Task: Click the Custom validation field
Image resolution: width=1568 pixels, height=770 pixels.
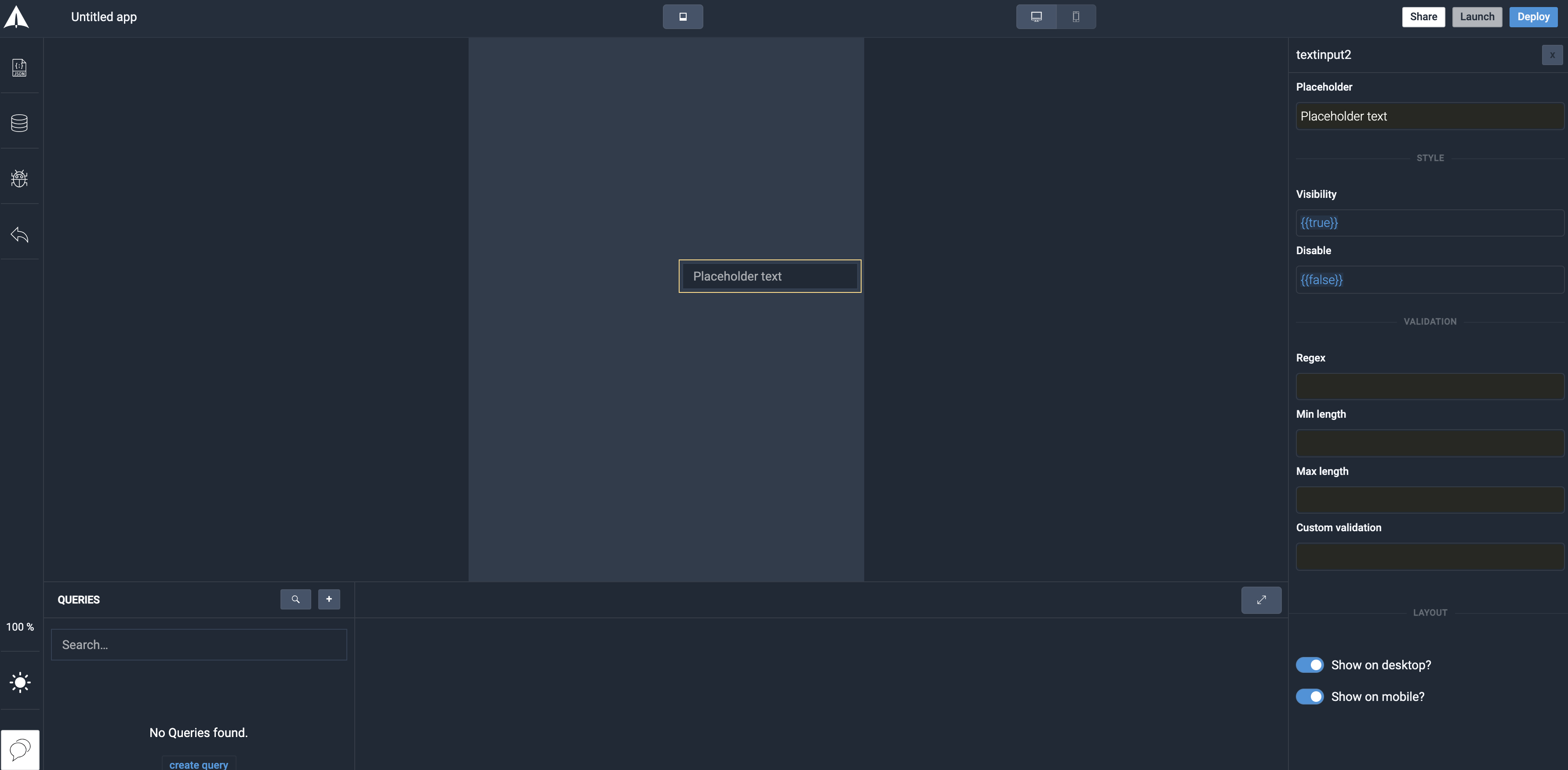Action: pos(1430,556)
